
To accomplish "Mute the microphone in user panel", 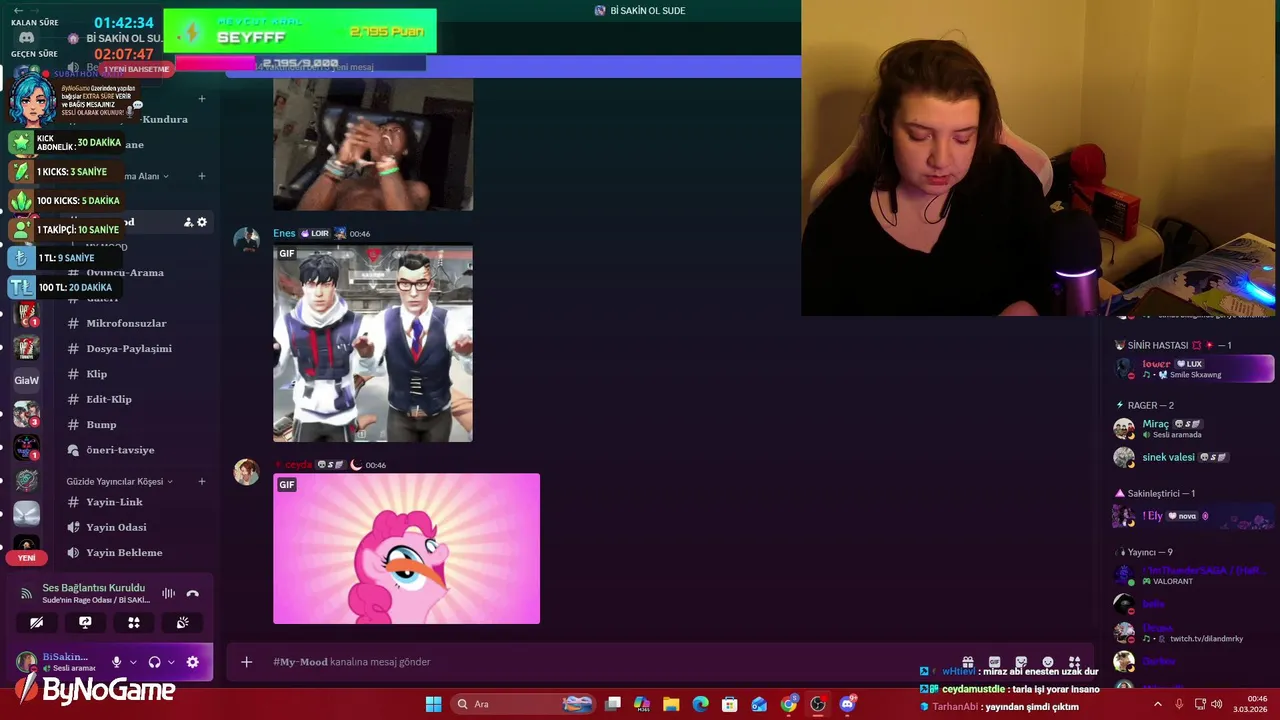I will [116, 662].
